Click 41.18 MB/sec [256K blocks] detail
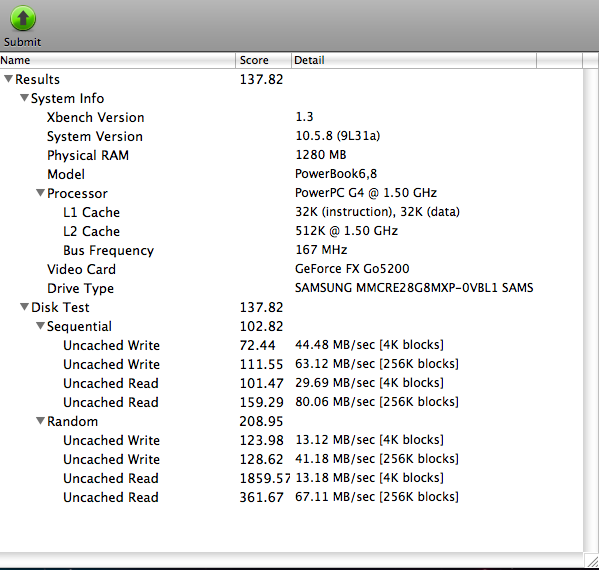Image resolution: width=599 pixels, height=570 pixels. coord(377,458)
